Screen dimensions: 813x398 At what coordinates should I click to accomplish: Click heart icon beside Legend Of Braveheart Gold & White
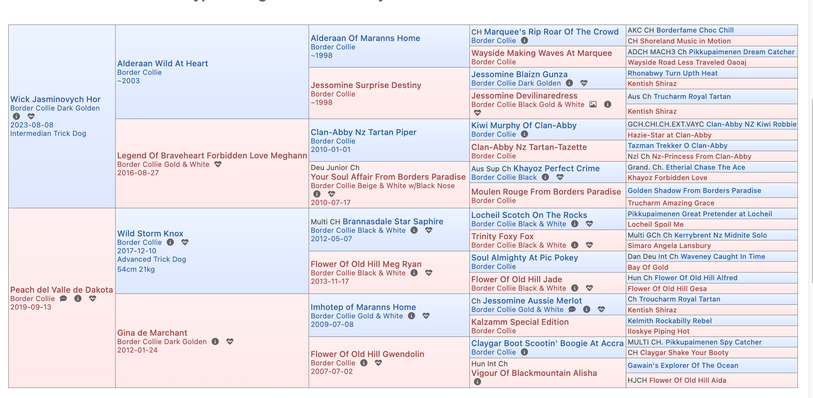point(218,164)
